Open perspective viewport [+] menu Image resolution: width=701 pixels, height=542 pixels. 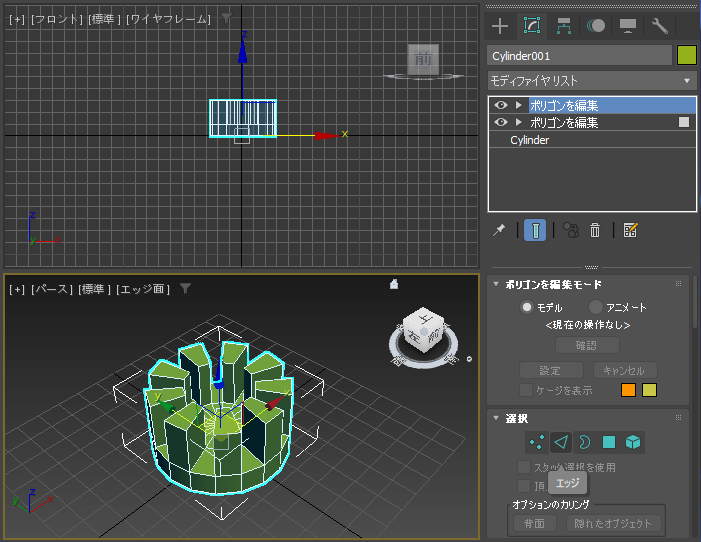17,289
